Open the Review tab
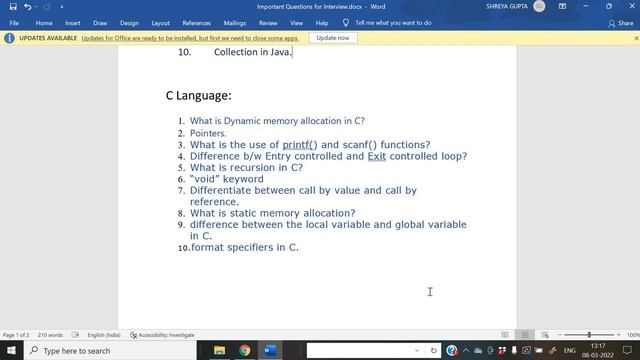 268,23
